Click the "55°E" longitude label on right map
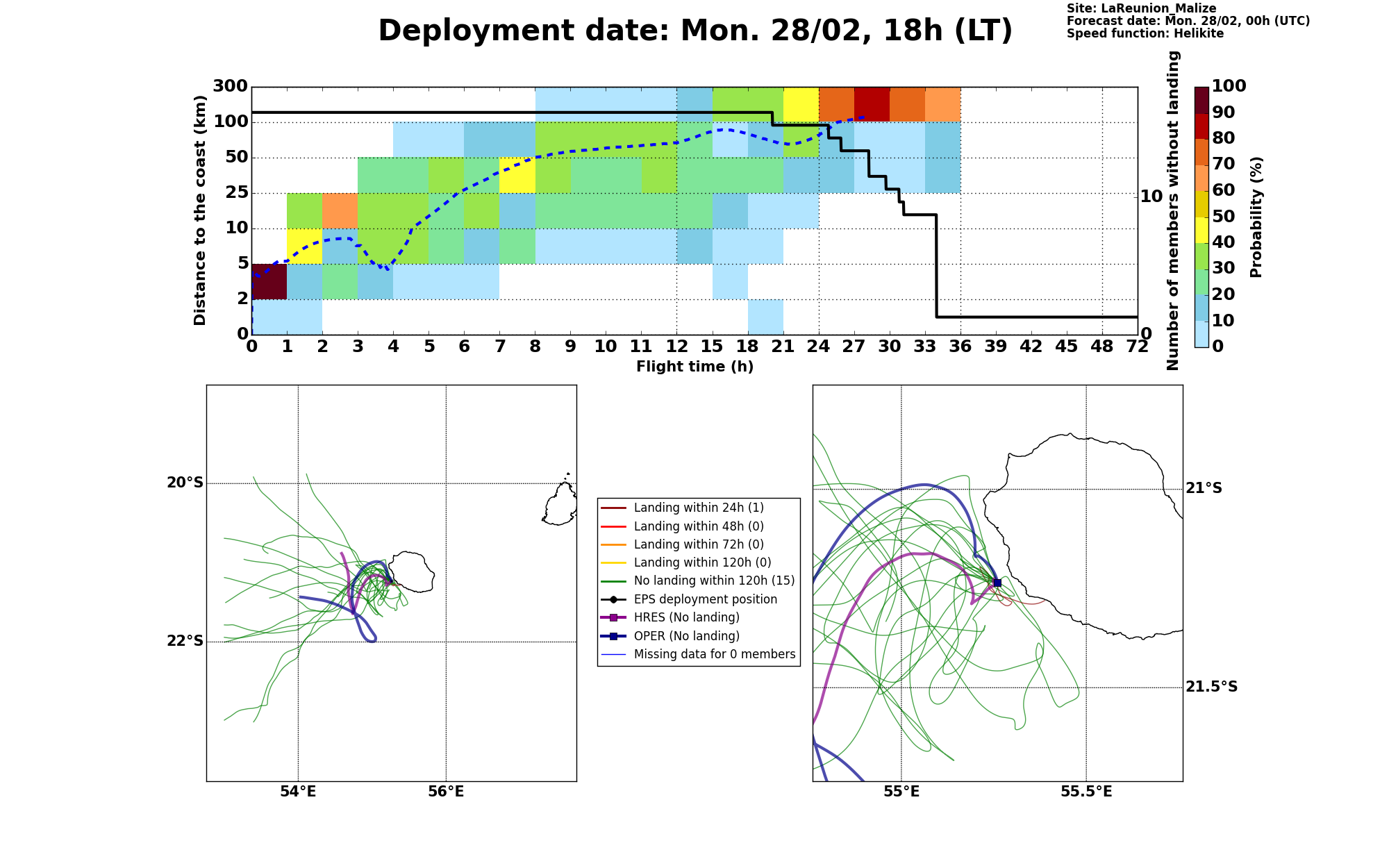The image size is (1389, 868). [901, 792]
